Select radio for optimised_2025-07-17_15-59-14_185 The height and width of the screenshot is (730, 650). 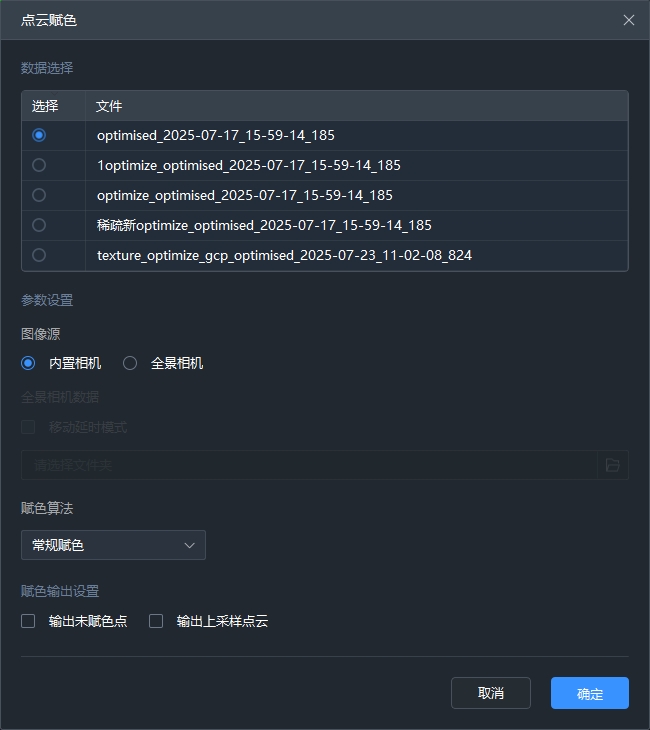coord(39,135)
